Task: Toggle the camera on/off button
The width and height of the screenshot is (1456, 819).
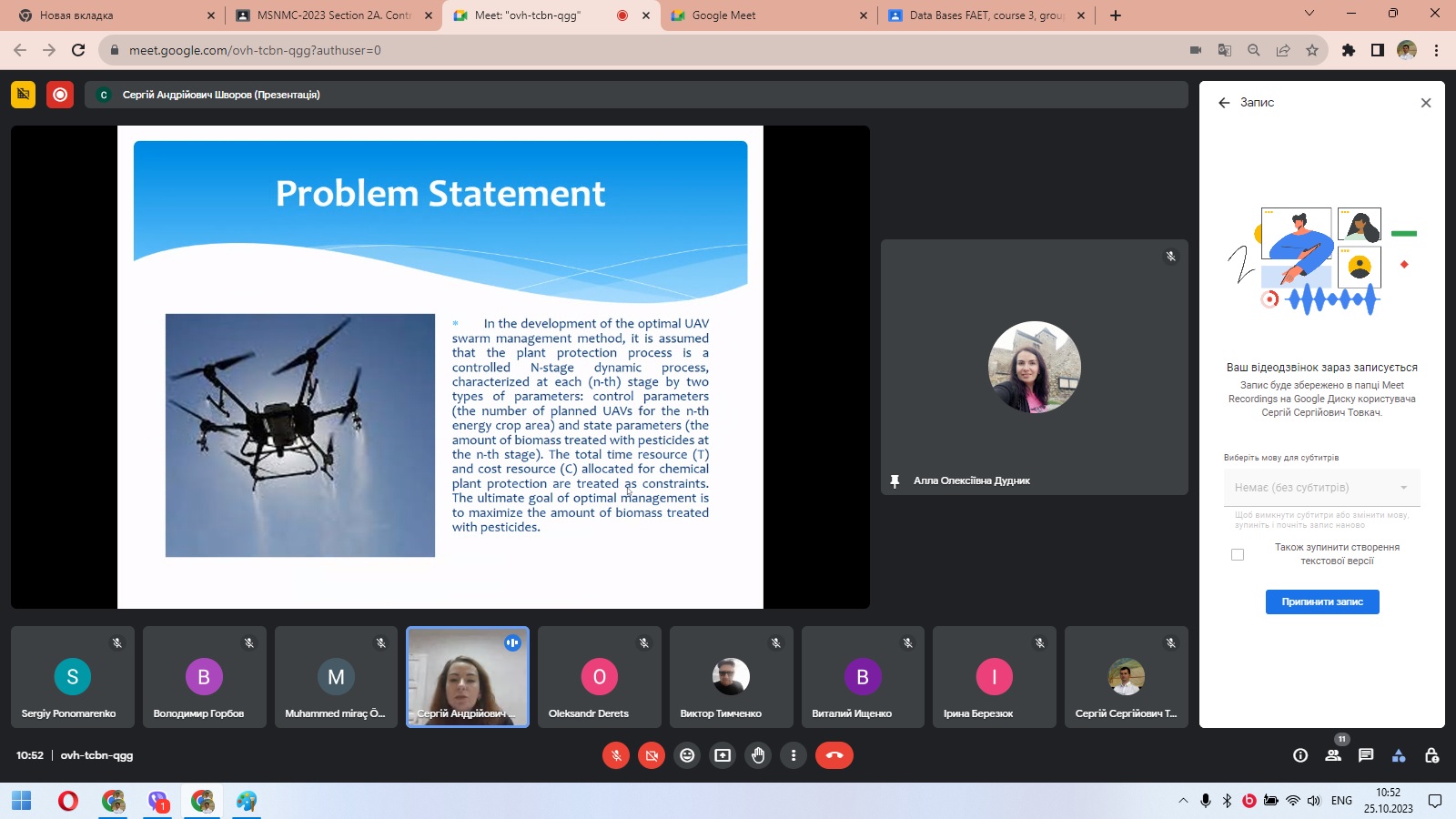Action: [x=652, y=755]
